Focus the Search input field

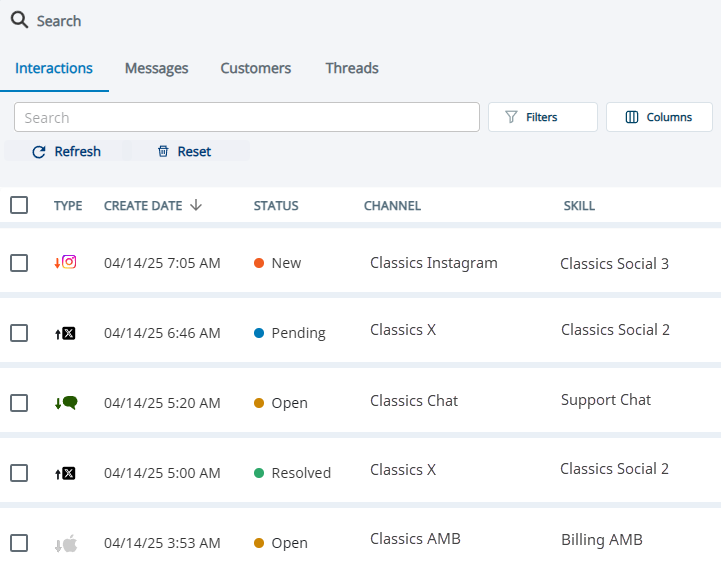[247, 117]
